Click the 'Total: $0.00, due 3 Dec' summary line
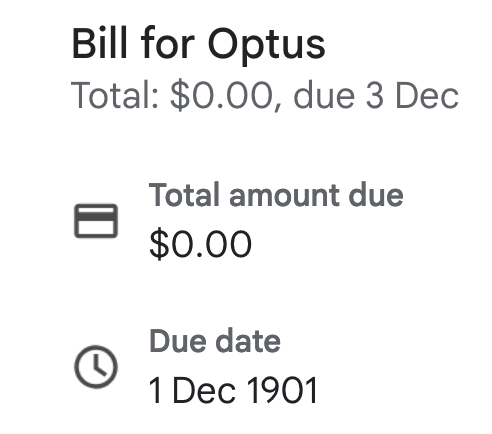This screenshot has height=434, width=492. [265, 95]
